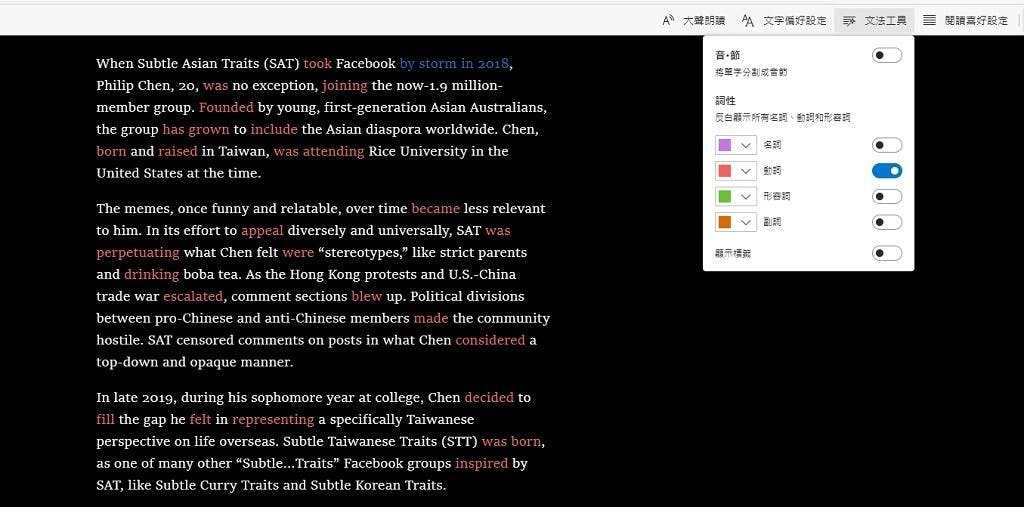This screenshot has width=1024, height=507.
Task: Click the Reading Preferences lines icon
Action: pos(929,20)
